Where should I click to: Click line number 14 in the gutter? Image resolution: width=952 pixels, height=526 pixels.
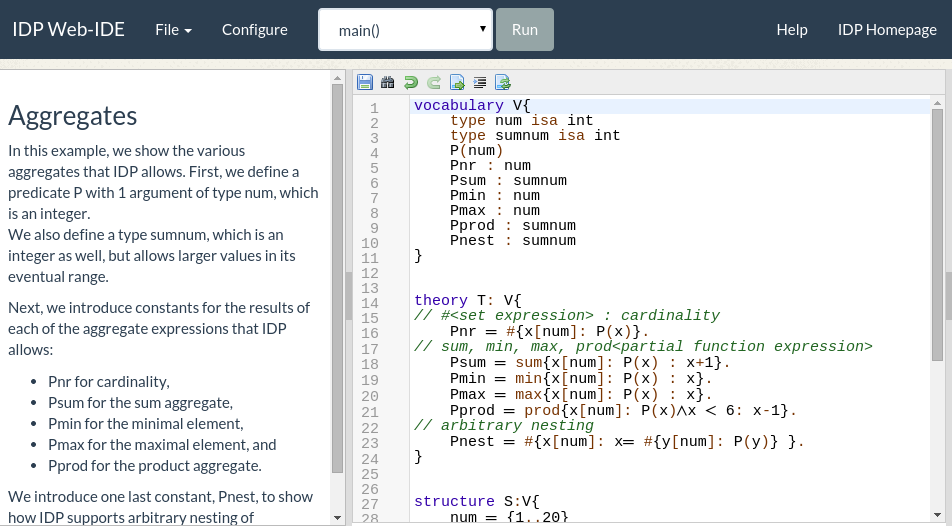pyautogui.click(x=370, y=303)
